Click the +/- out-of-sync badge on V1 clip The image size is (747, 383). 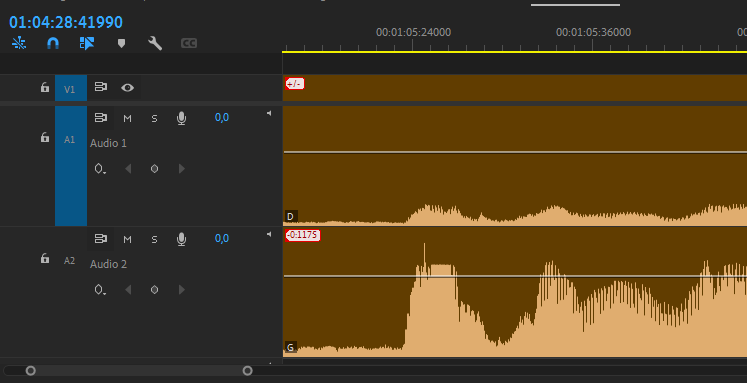pos(294,84)
